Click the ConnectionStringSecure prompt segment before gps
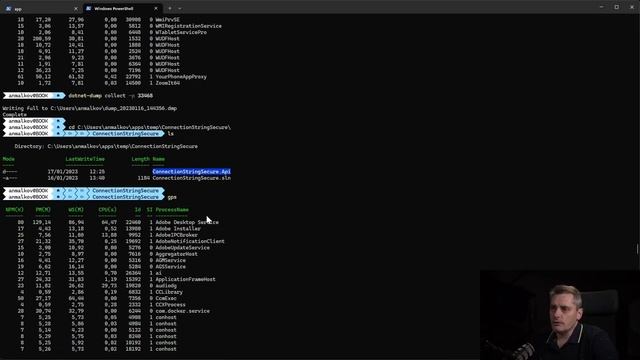 click(125, 197)
